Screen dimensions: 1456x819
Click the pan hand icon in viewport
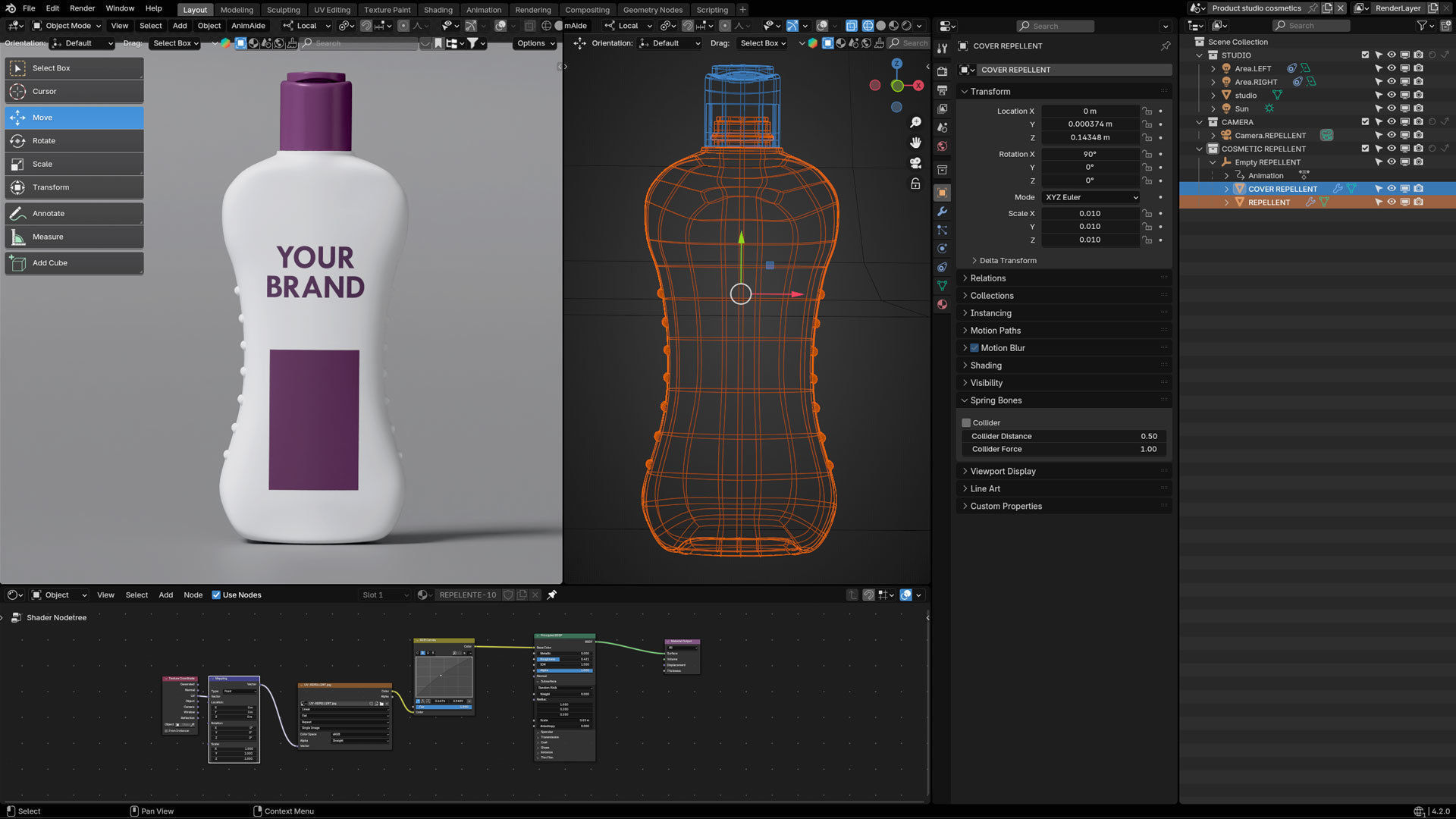pos(915,143)
